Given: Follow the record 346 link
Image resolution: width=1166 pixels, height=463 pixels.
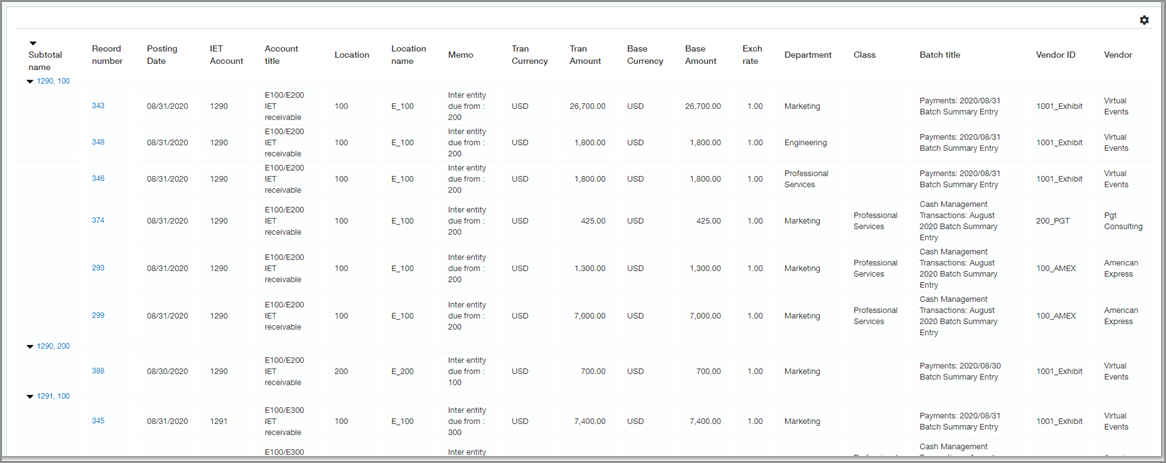Looking at the screenshot, I should point(98,178).
